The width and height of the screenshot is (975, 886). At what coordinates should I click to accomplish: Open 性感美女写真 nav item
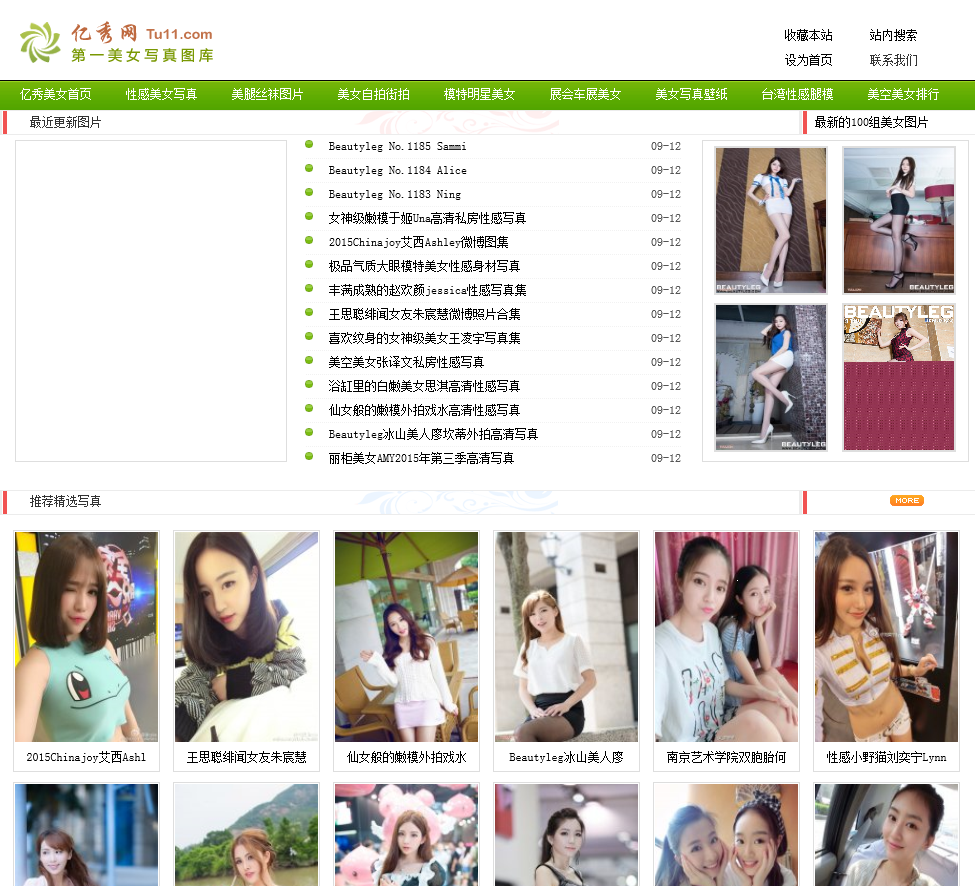tap(161, 95)
